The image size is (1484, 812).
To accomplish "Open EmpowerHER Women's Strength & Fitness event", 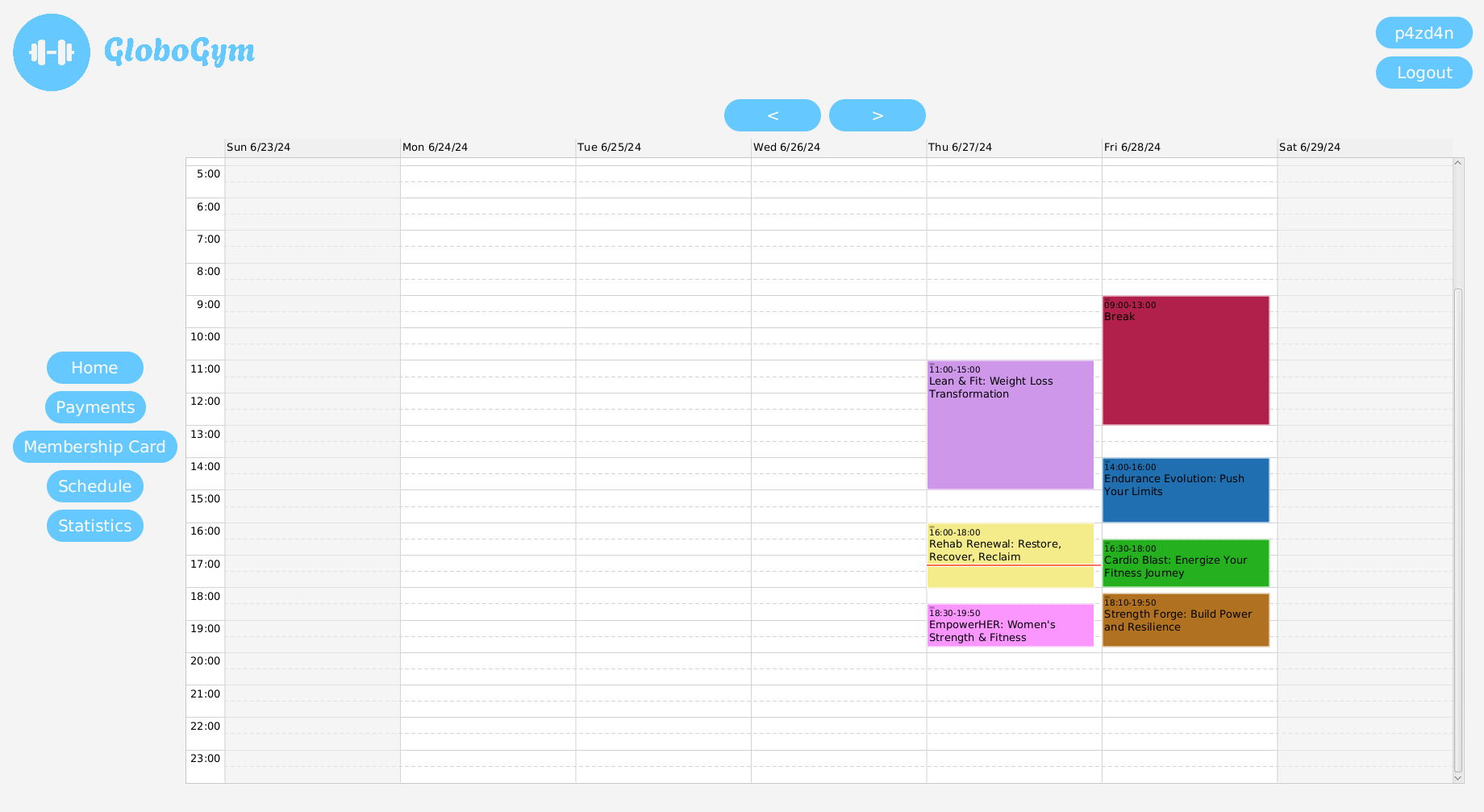I will pos(1010,626).
